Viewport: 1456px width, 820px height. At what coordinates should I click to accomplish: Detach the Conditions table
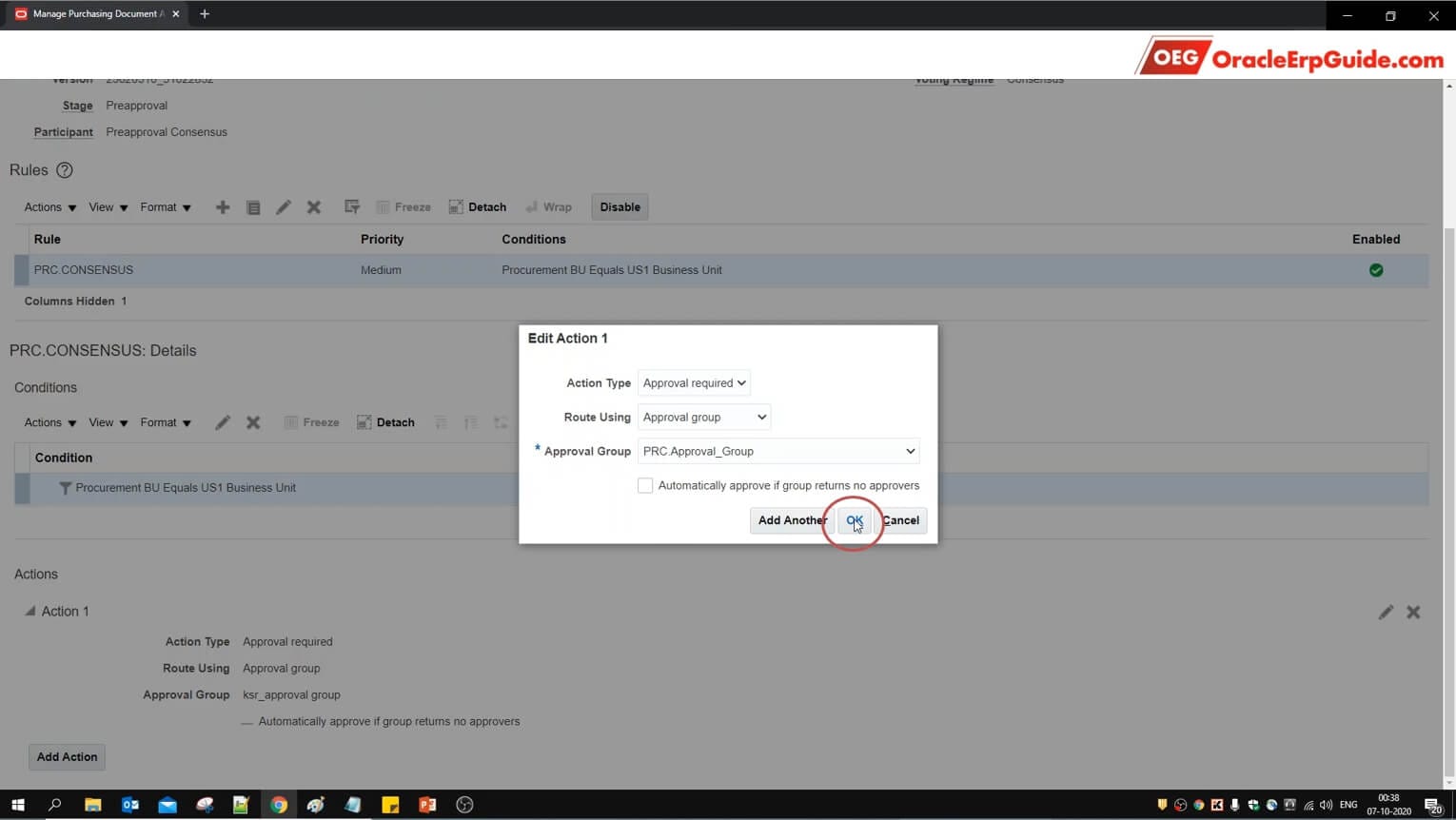pyautogui.click(x=385, y=422)
